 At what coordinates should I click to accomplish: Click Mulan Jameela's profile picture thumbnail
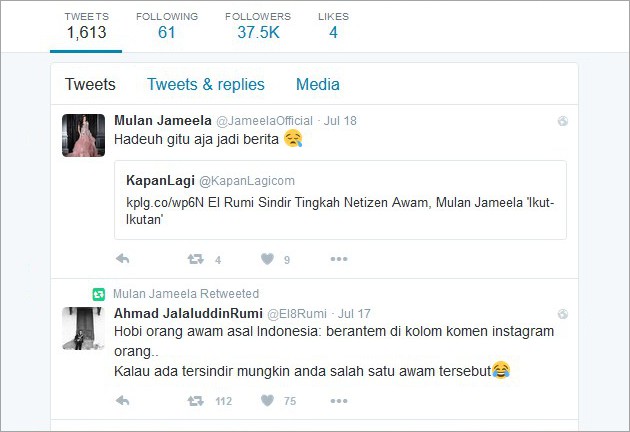click(84, 135)
